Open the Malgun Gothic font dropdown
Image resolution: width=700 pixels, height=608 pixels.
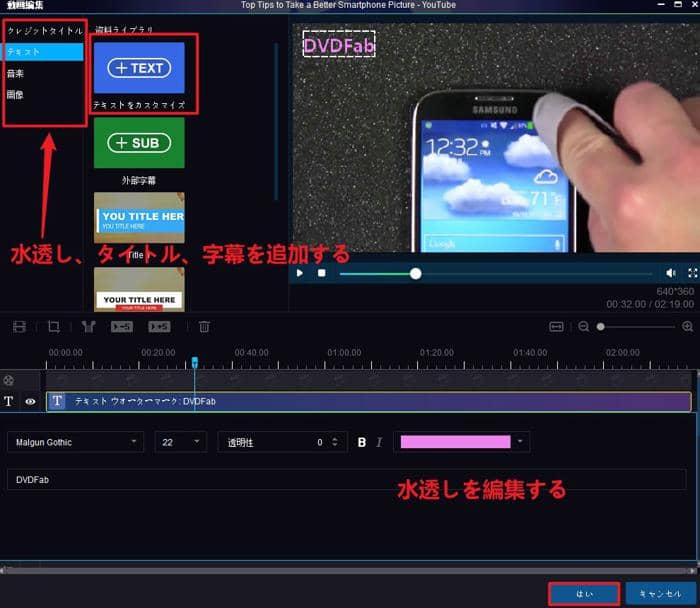click(75, 442)
